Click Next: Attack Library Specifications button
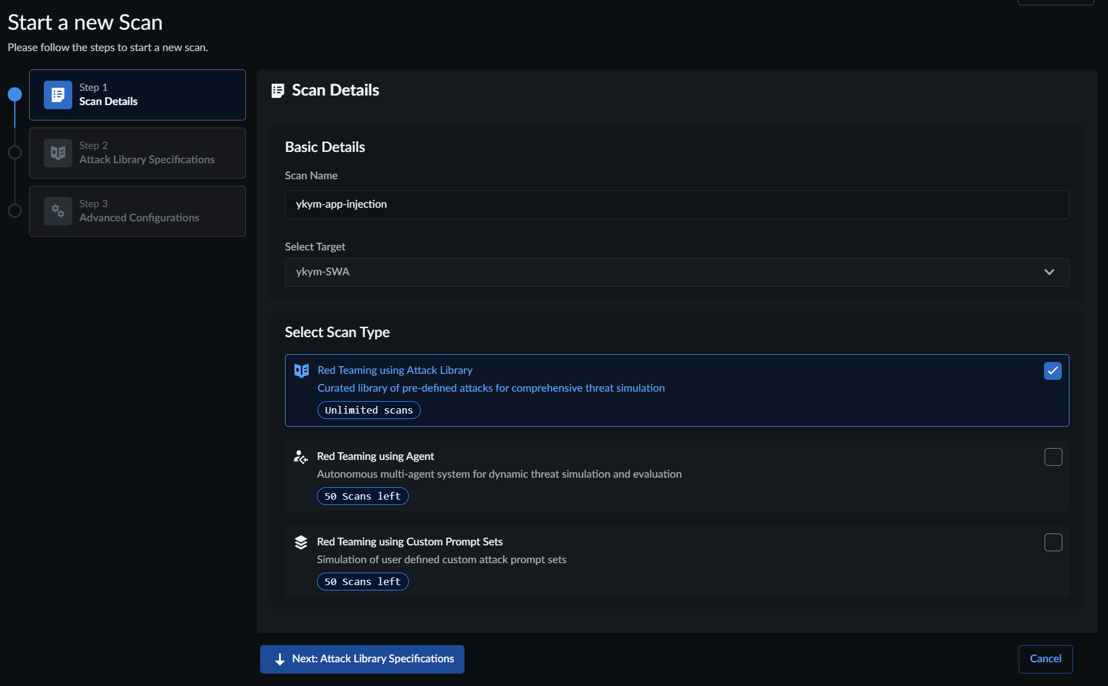Screen dimensions: 1108x686 pos(362,659)
